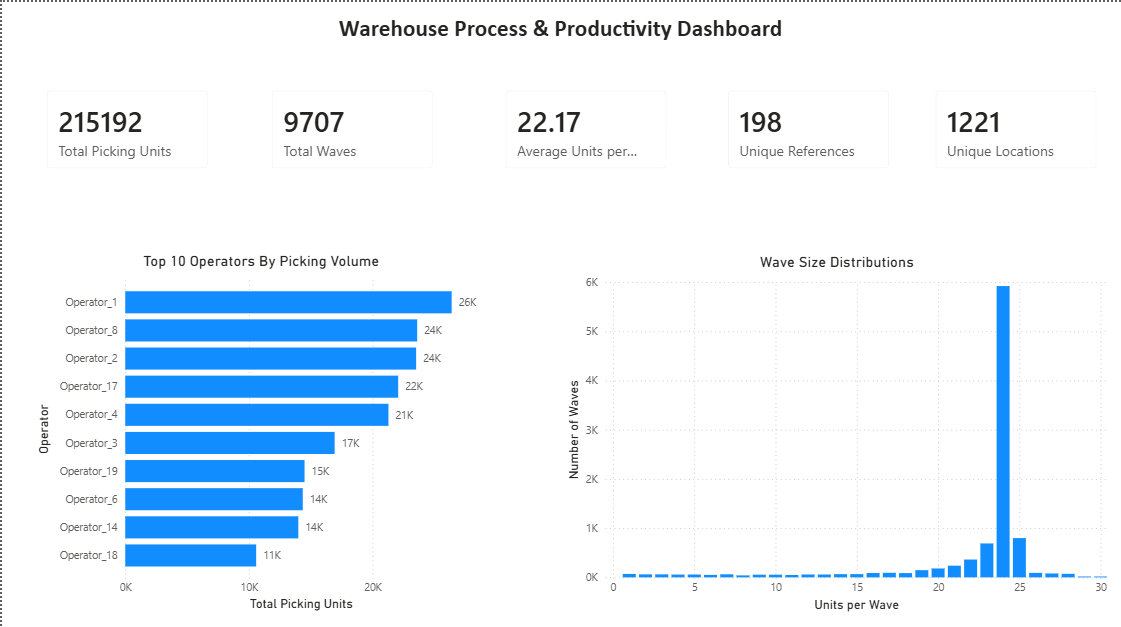Image resolution: width=1121 pixels, height=627 pixels.
Task: Select the Operator_18 bar
Action: 190,556
